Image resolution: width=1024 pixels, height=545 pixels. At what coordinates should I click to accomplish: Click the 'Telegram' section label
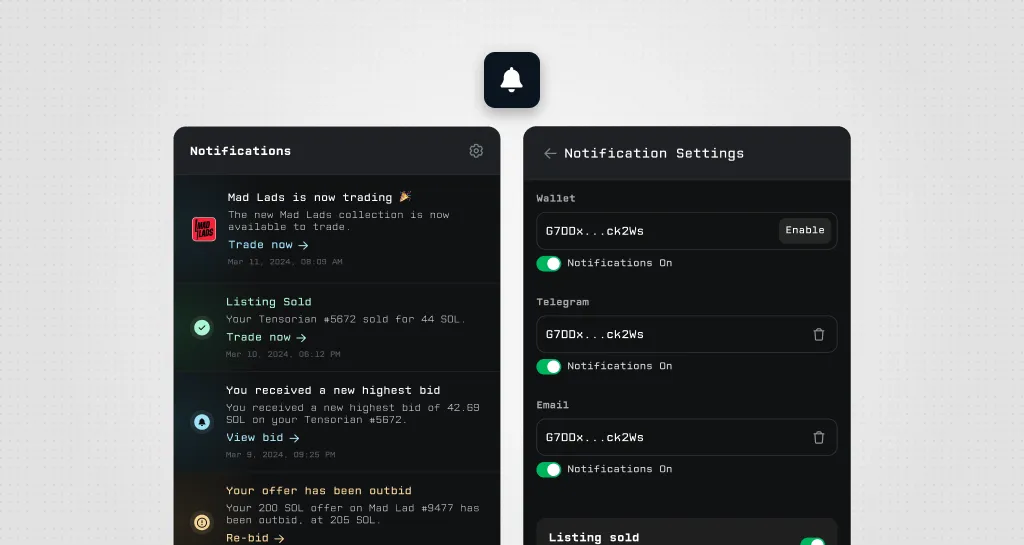(562, 302)
